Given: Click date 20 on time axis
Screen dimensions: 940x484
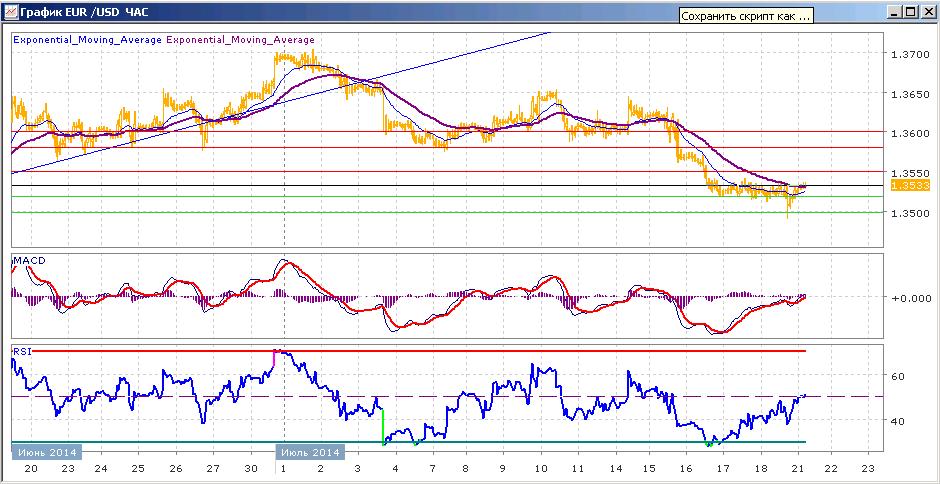Looking at the screenshot, I should [31, 468].
